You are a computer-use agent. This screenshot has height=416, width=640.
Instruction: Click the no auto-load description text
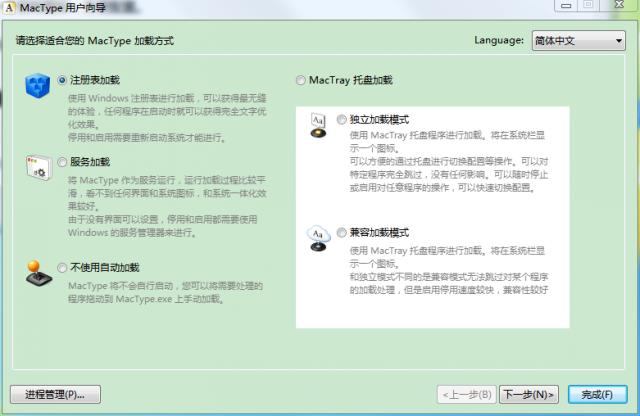(165, 292)
